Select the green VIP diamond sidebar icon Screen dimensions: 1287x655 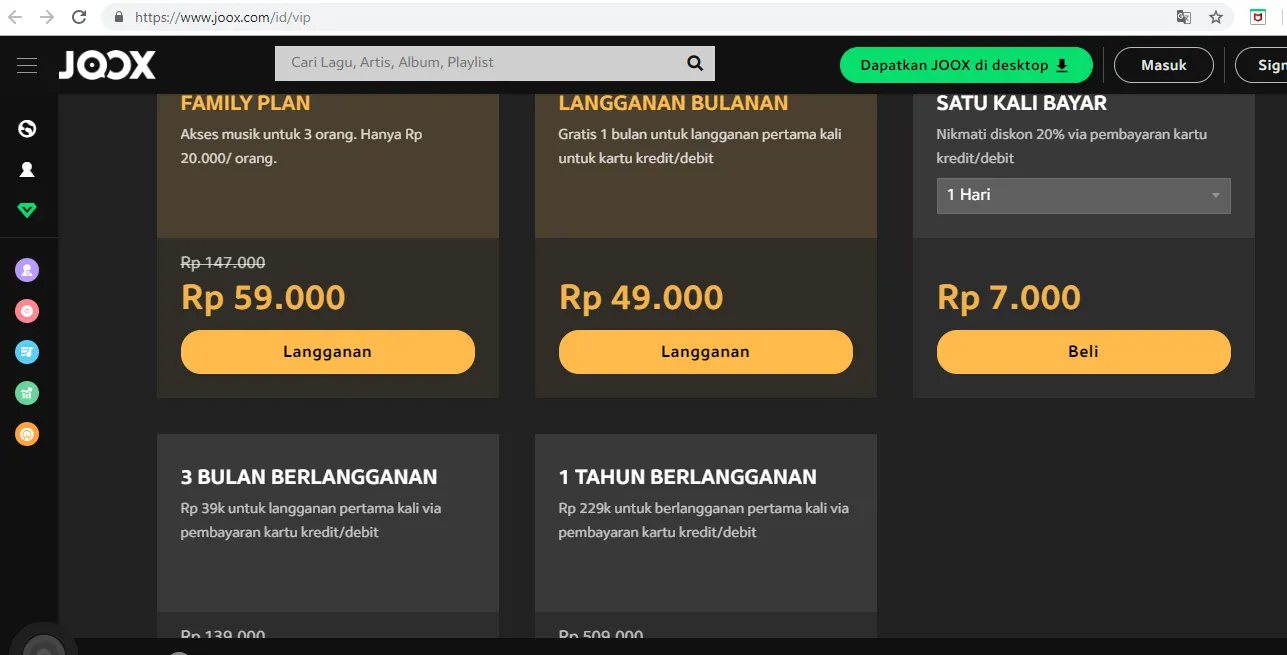click(27, 211)
